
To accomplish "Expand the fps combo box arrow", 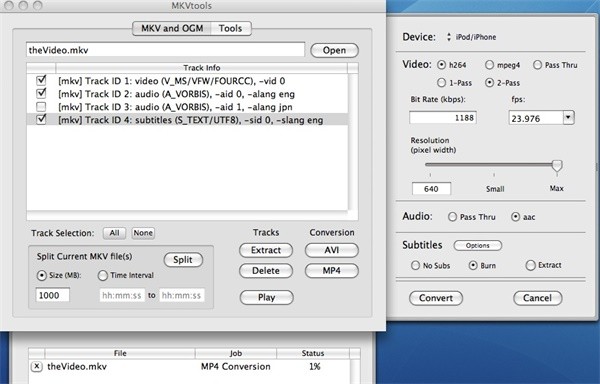I will coord(569,117).
